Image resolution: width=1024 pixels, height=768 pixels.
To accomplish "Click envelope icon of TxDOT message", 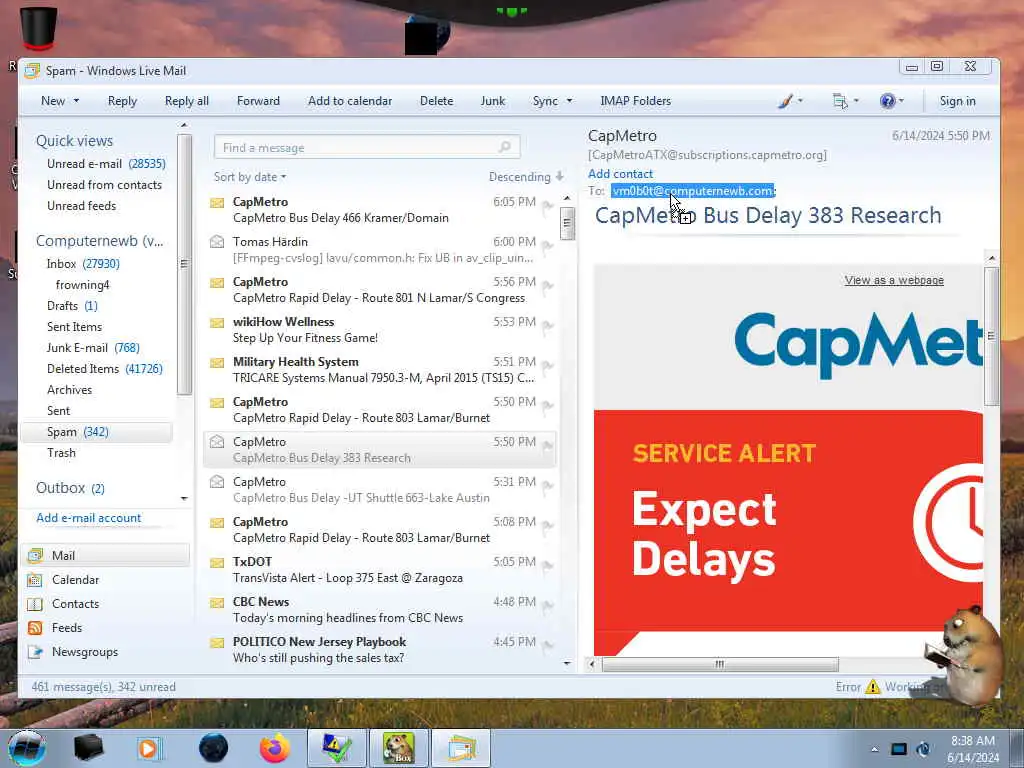I will click(x=217, y=562).
